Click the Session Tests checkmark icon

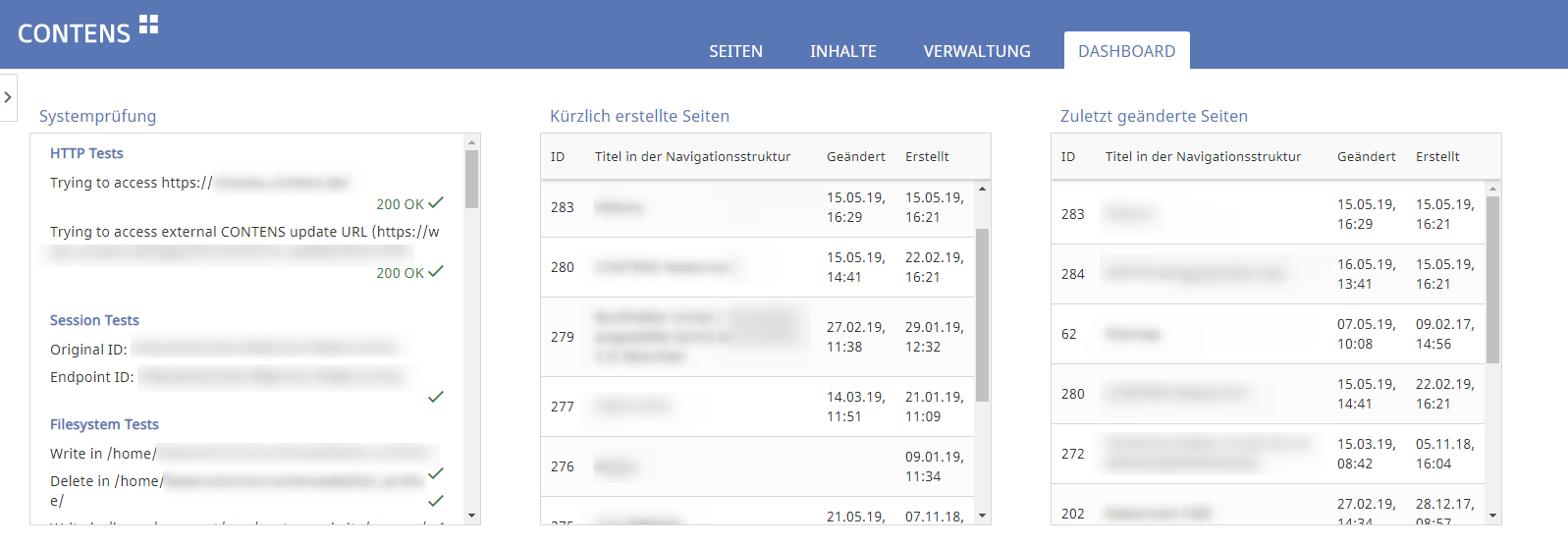[x=436, y=397]
